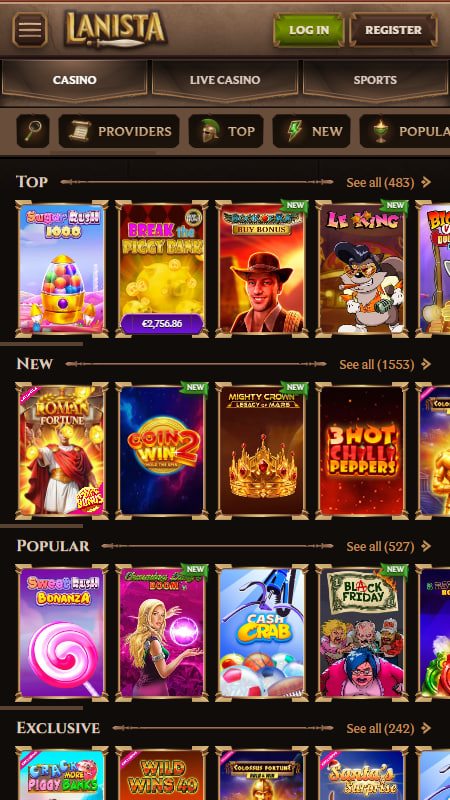This screenshot has height=800, width=450.
Task: Select Top filter with helmet icon
Action: click(226, 131)
